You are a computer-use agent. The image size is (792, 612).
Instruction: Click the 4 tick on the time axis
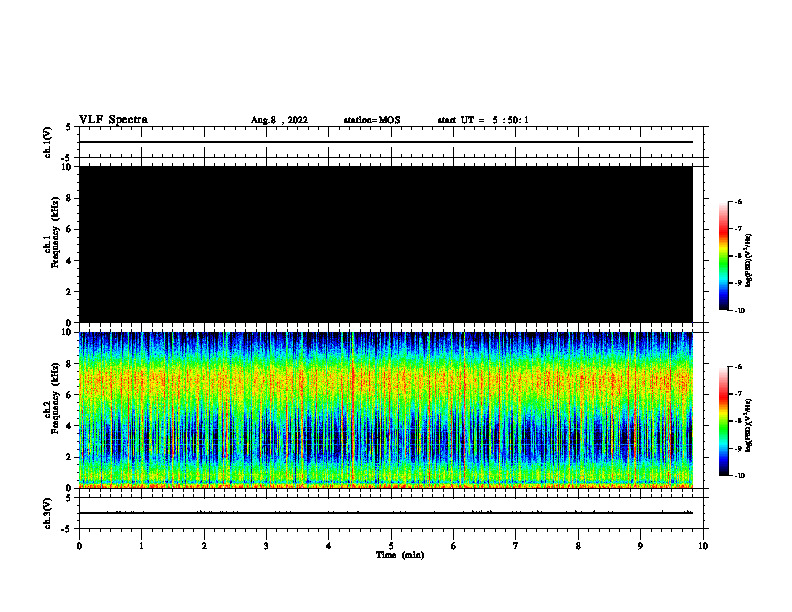click(329, 546)
